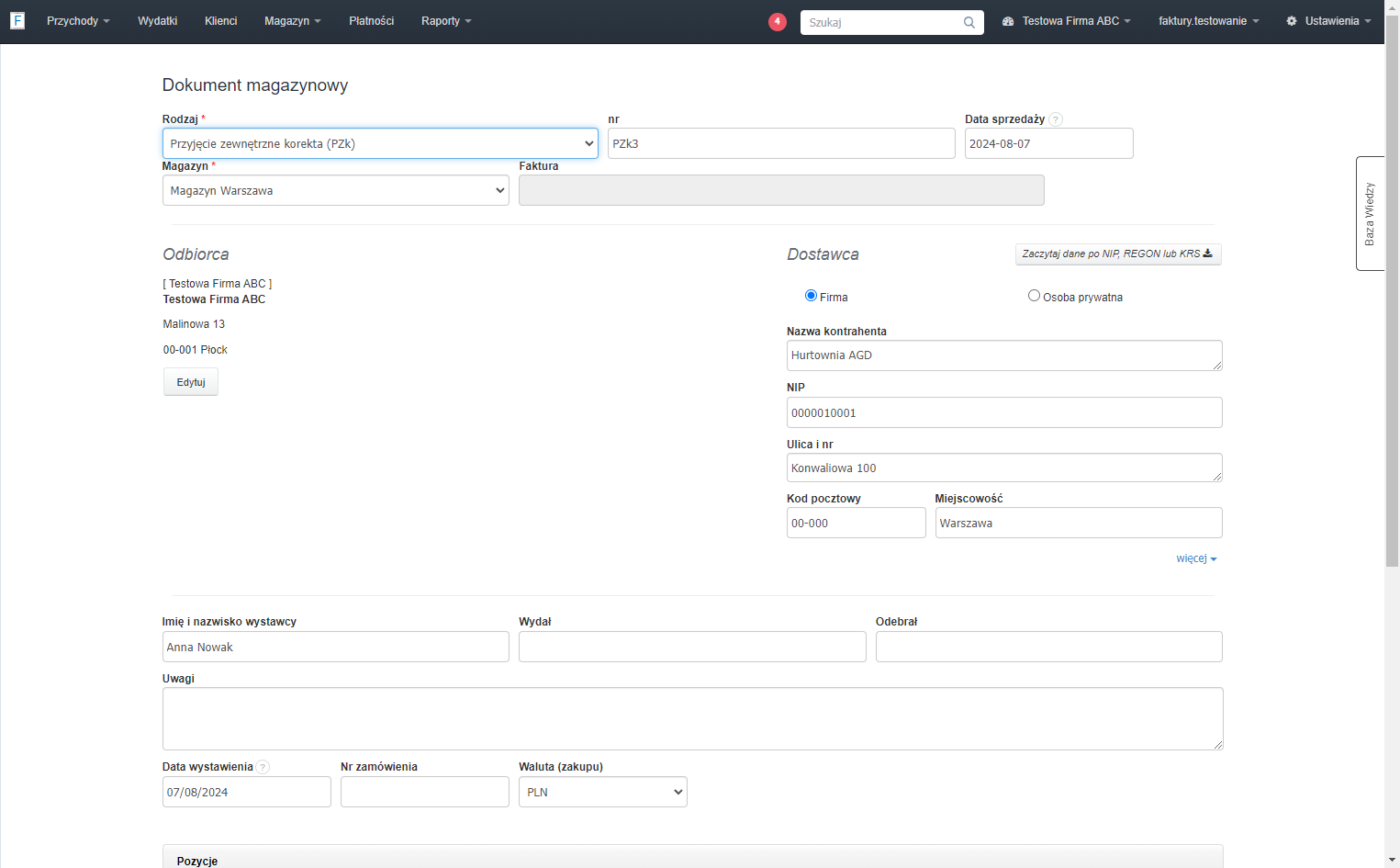Click the Data sprzedaży date field
The width and height of the screenshot is (1400, 868).
[x=1049, y=143]
